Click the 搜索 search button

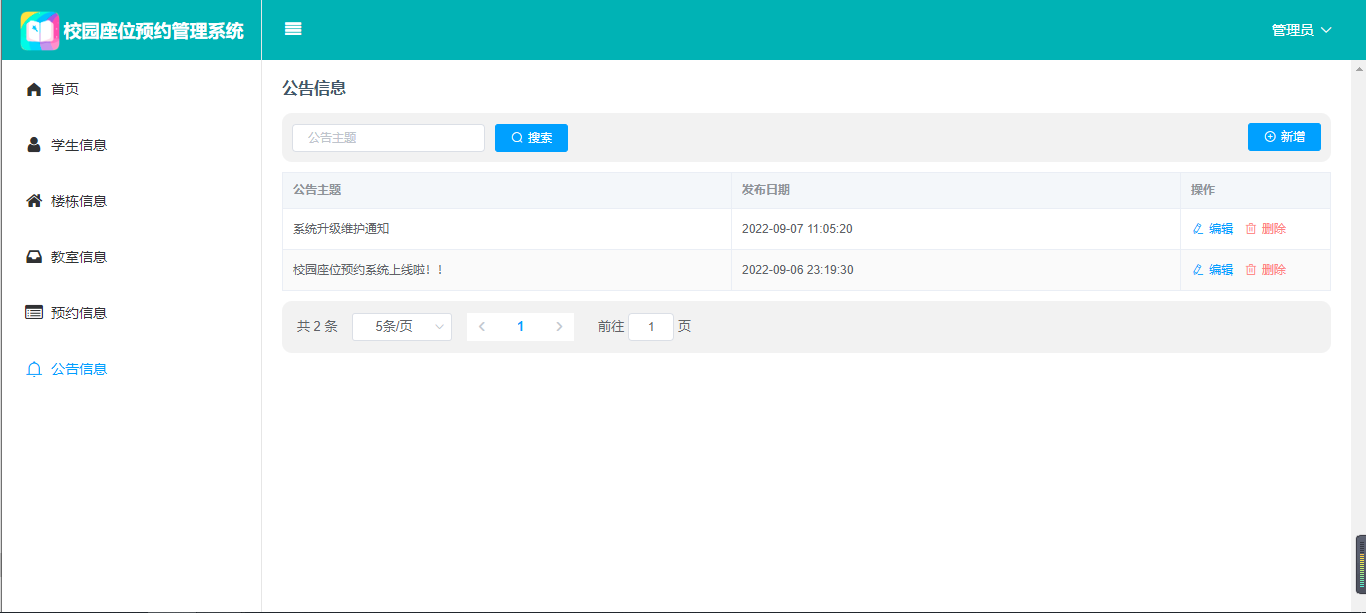pos(531,138)
